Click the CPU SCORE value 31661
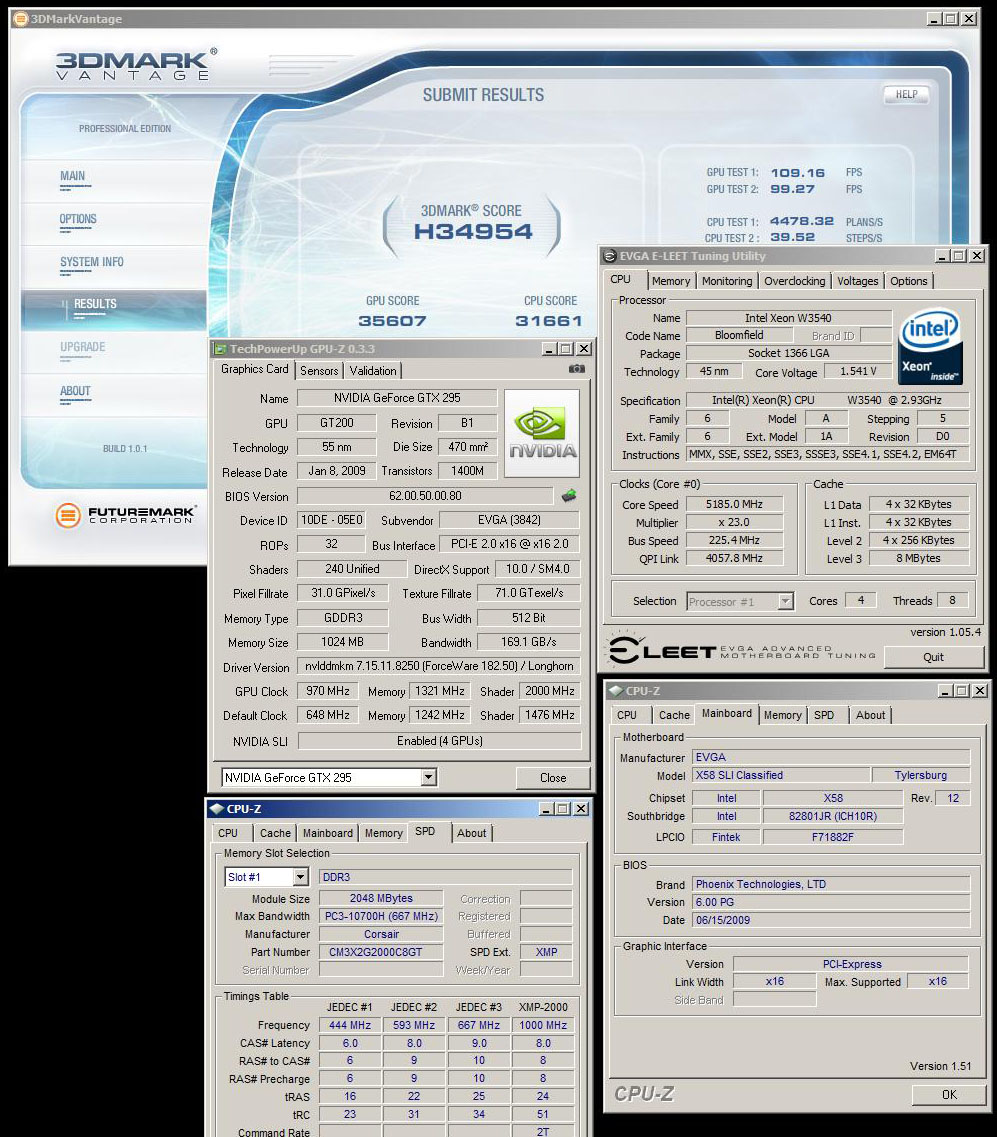 tap(549, 321)
